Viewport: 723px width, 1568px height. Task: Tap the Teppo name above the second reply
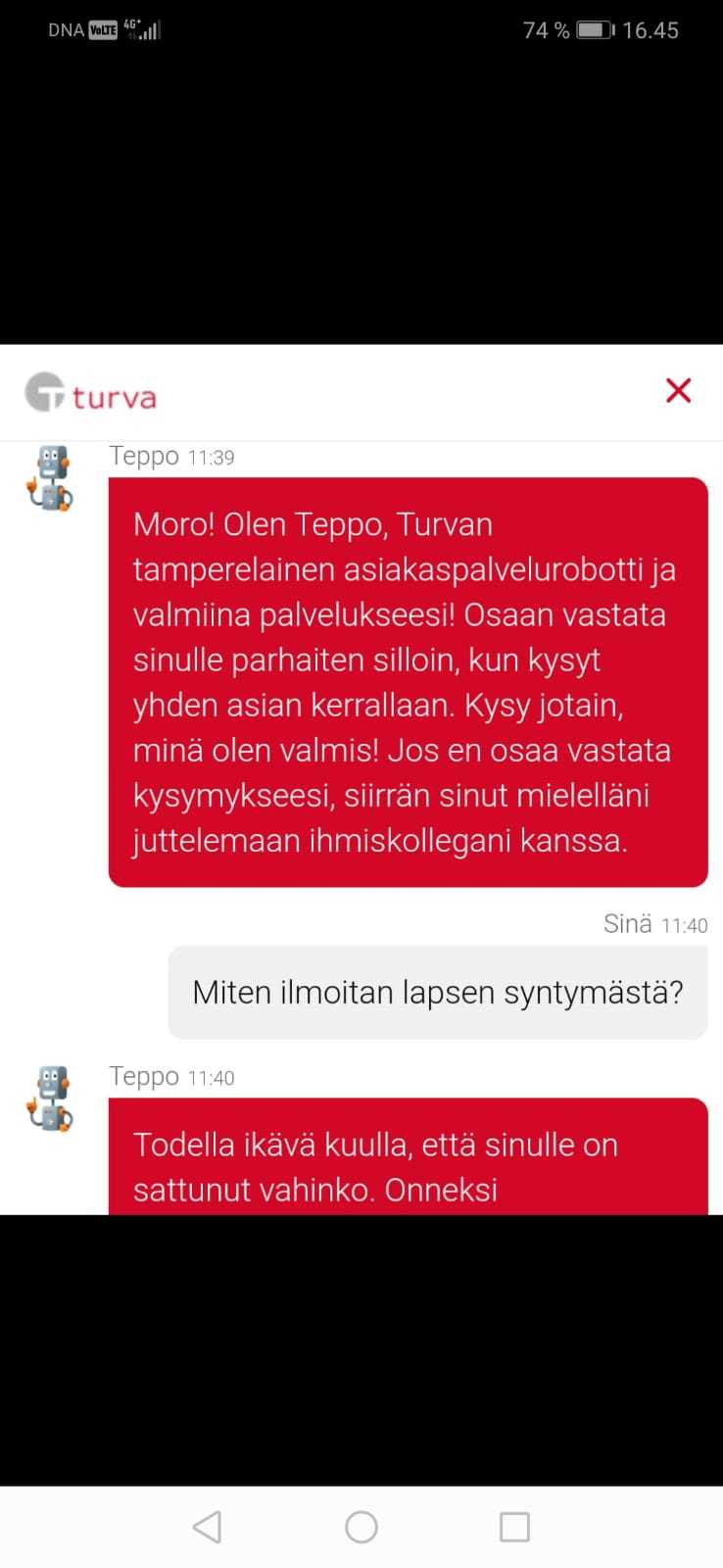(x=144, y=1076)
